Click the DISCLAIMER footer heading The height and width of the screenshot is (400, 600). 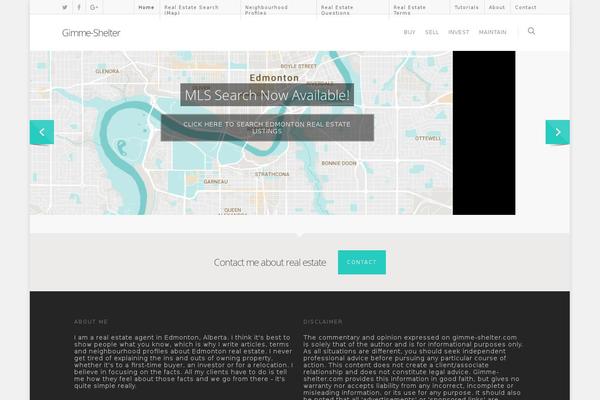pos(323,322)
